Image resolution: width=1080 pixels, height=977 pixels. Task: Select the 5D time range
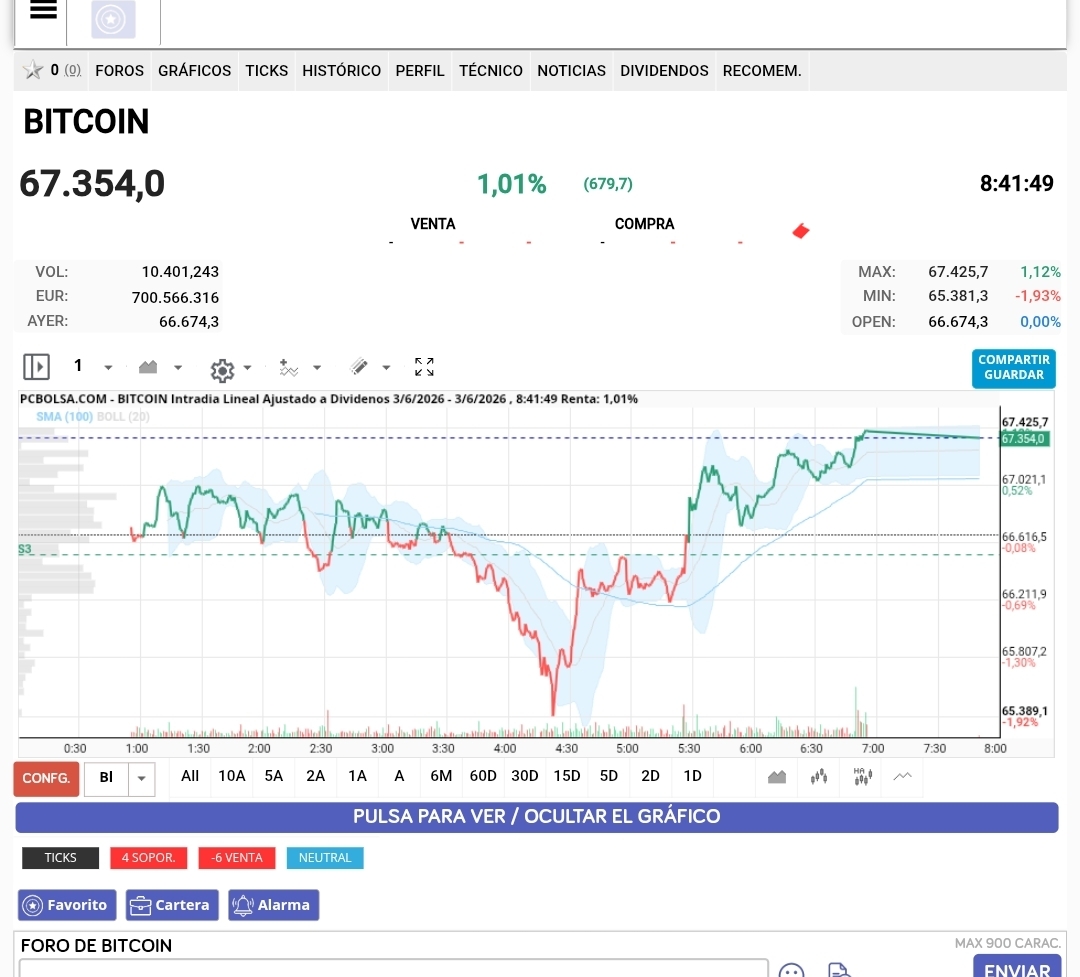pyautogui.click(x=609, y=776)
